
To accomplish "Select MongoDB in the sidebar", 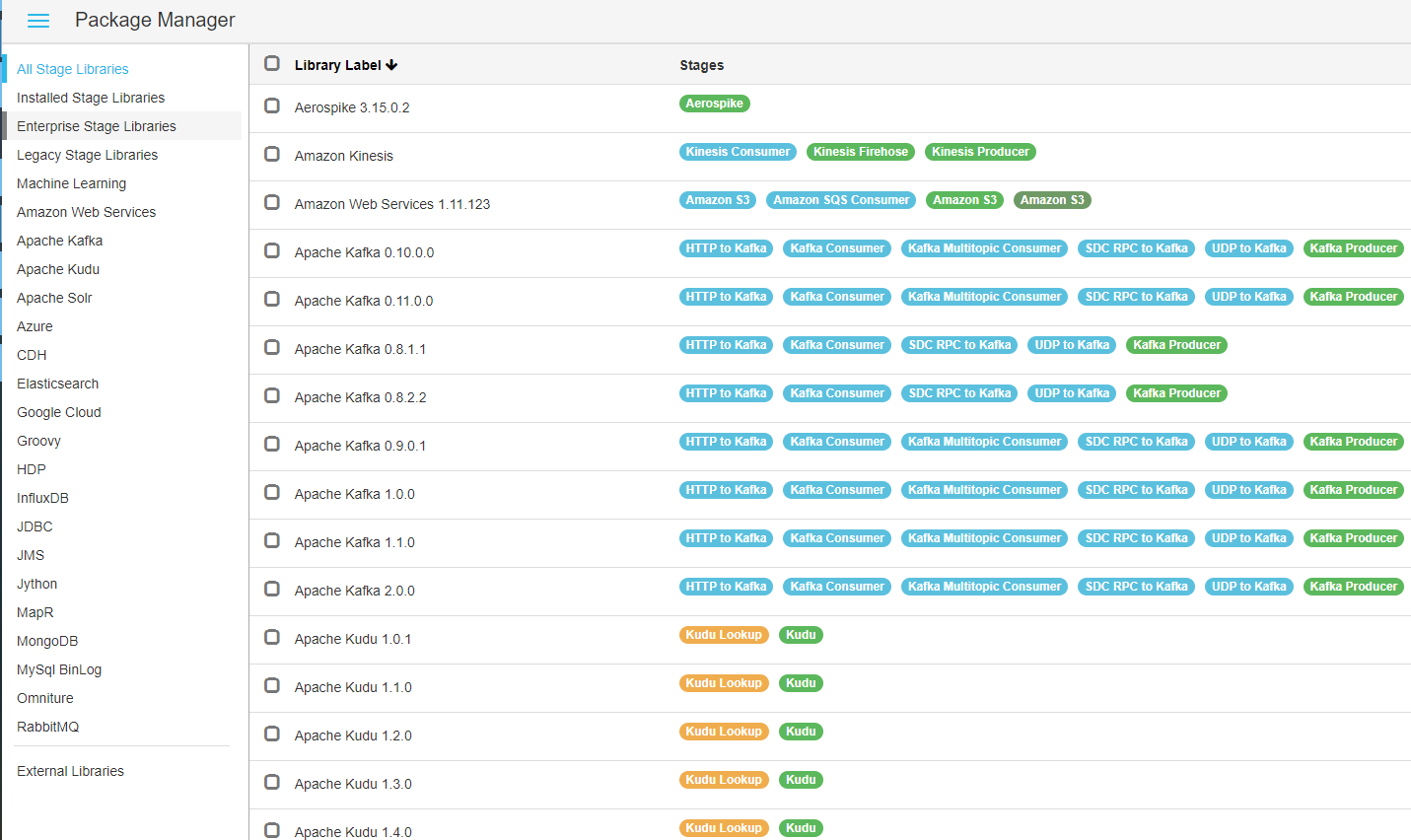I will [x=47, y=641].
